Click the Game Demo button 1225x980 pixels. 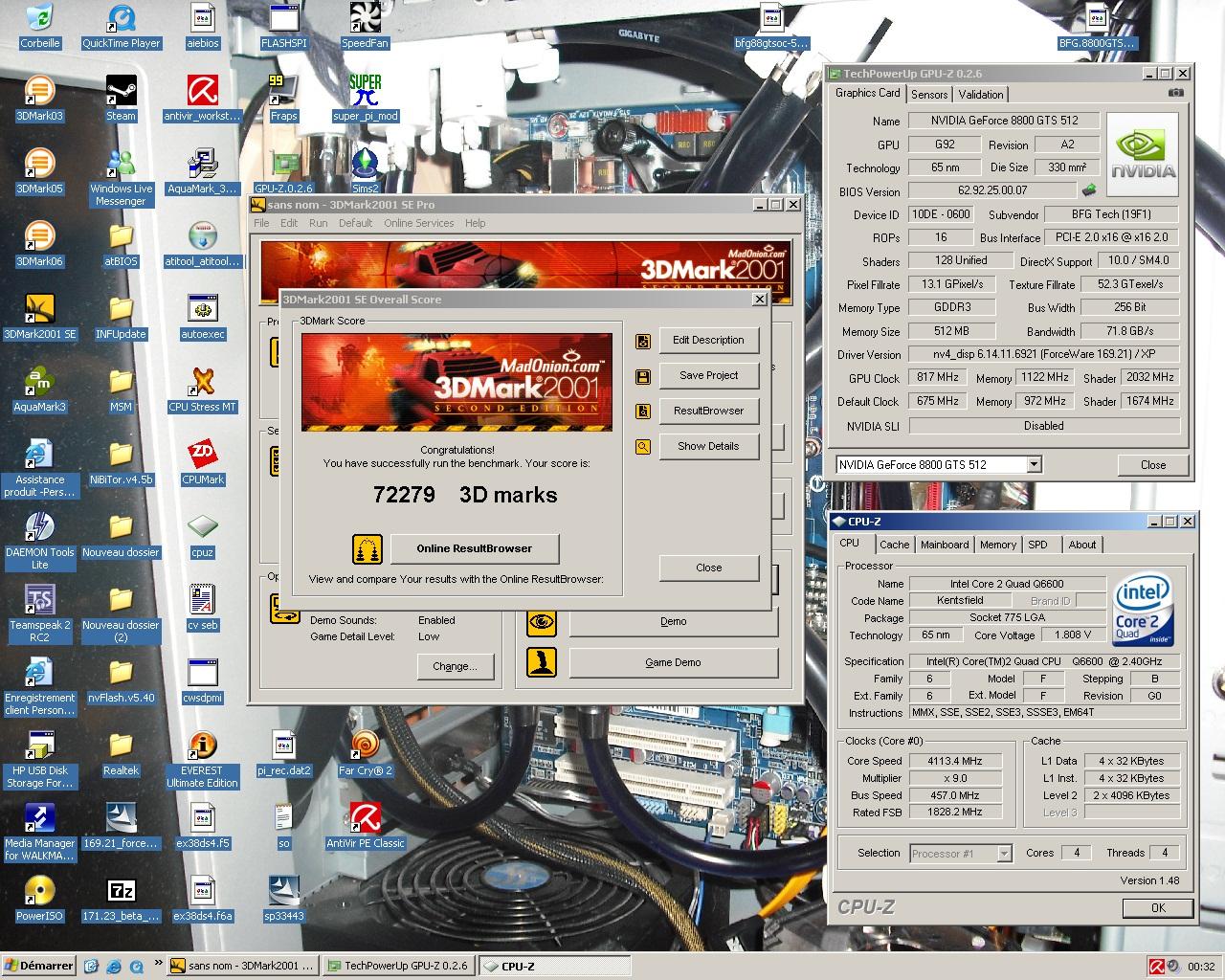tap(673, 662)
